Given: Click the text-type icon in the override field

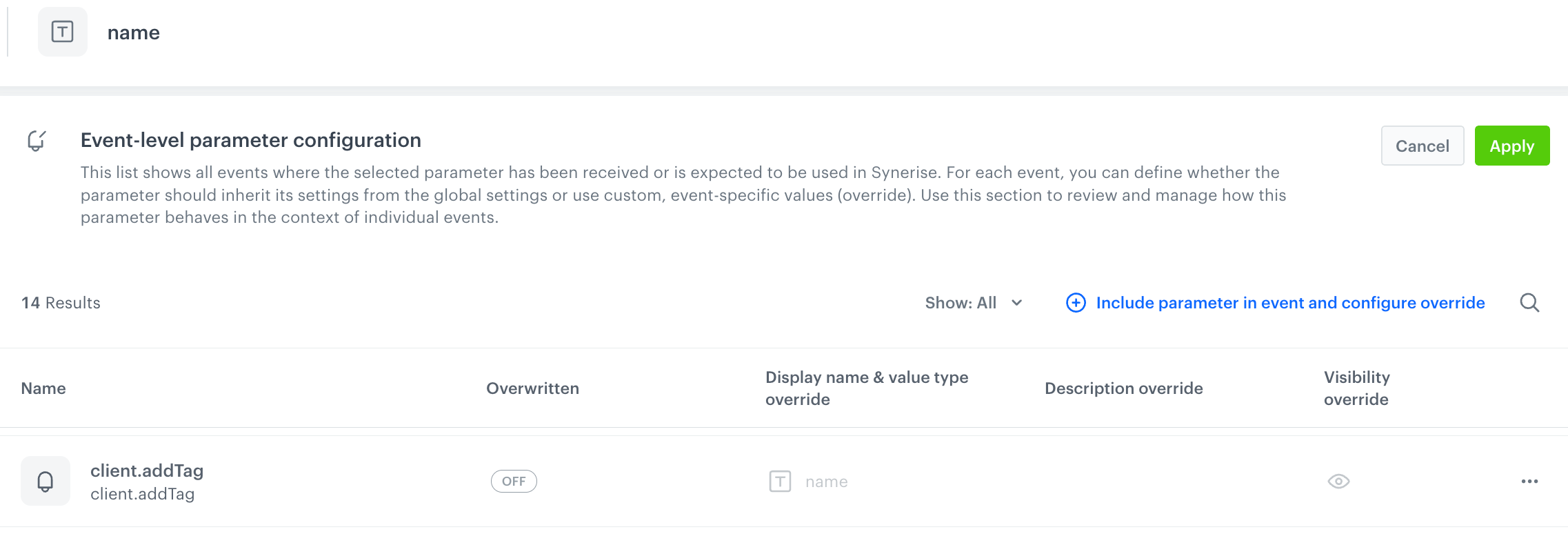Looking at the screenshot, I should point(780,481).
